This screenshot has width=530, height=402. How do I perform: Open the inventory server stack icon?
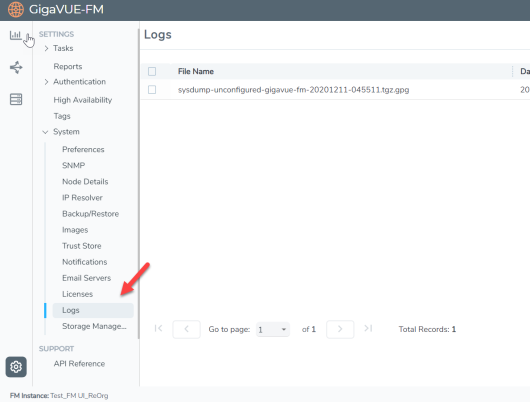[x=16, y=99]
